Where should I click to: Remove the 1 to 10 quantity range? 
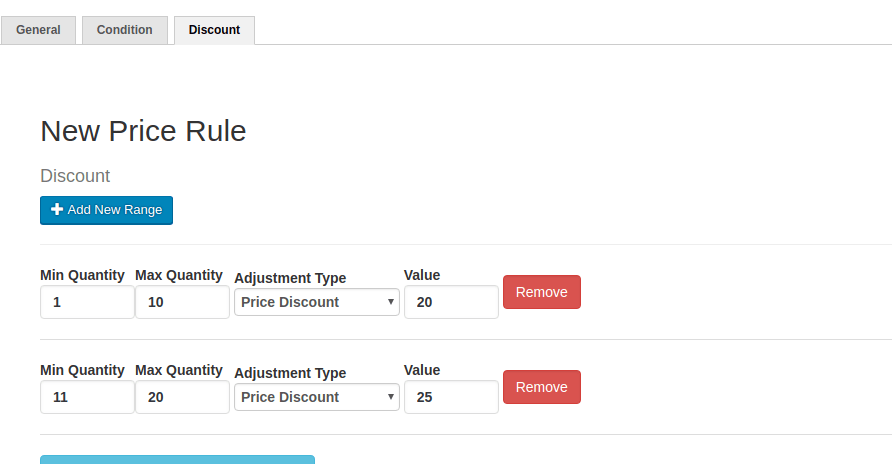(541, 292)
